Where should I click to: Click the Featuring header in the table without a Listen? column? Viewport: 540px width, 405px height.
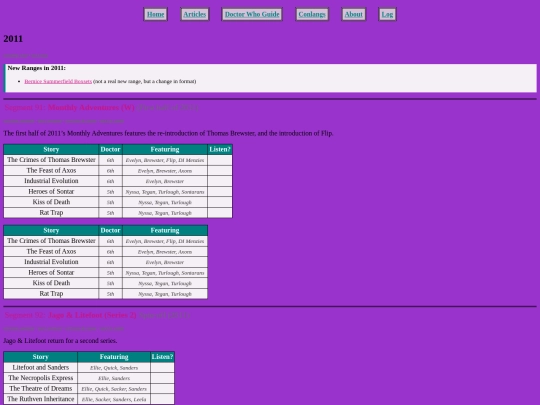pyautogui.click(x=165, y=230)
